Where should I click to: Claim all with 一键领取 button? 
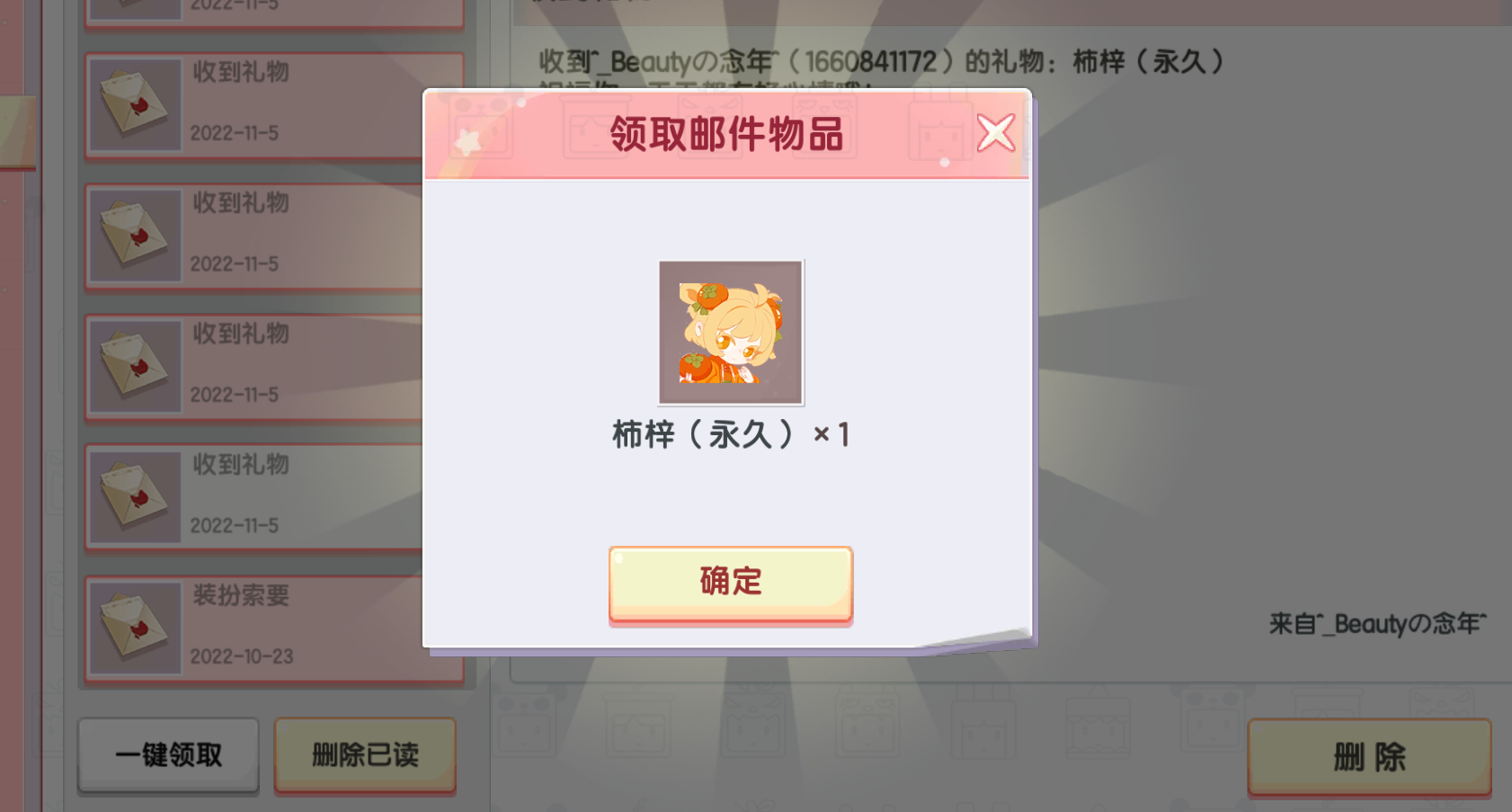pyautogui.click(x=168, y=754)
